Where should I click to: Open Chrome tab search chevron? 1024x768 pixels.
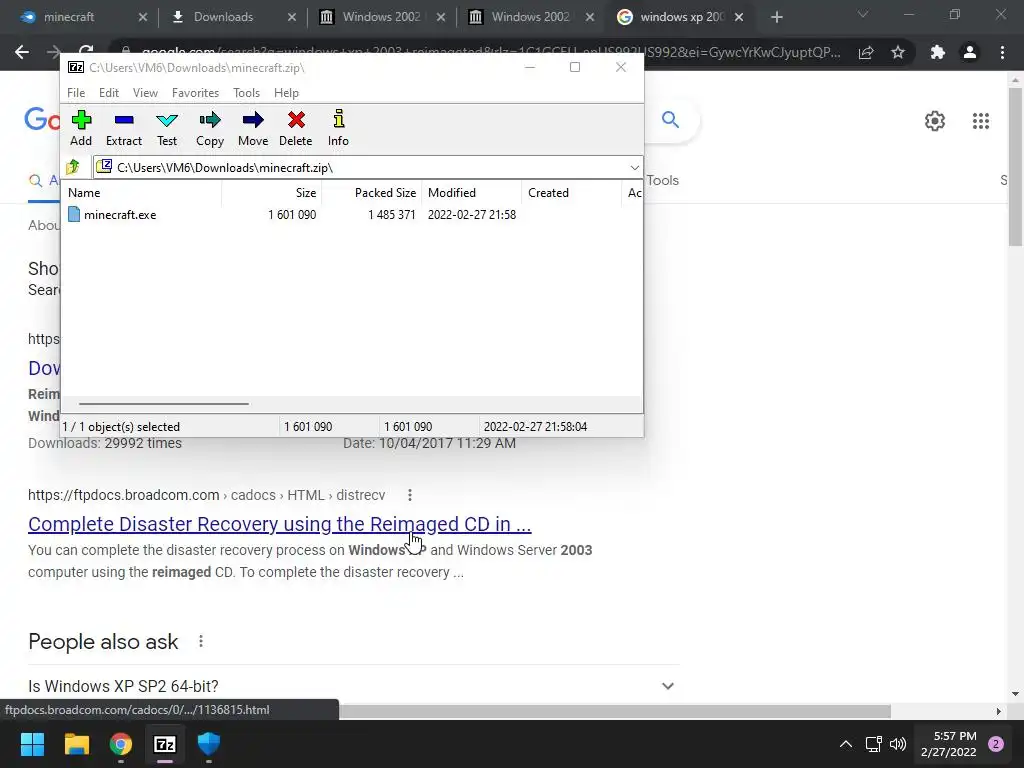click(x=863, y=14)
